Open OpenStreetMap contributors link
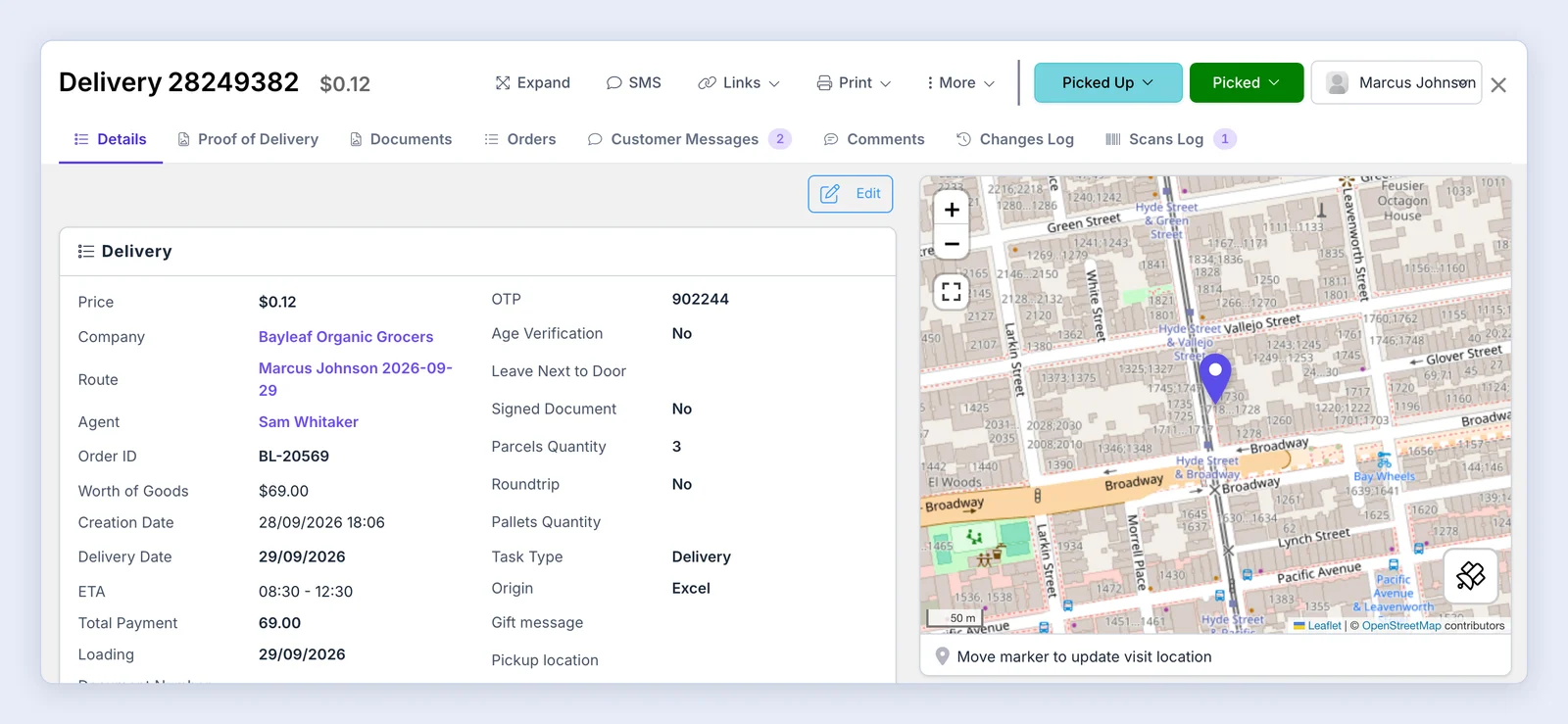Viewport: 1568px width, 724px height. point(1401,626)
